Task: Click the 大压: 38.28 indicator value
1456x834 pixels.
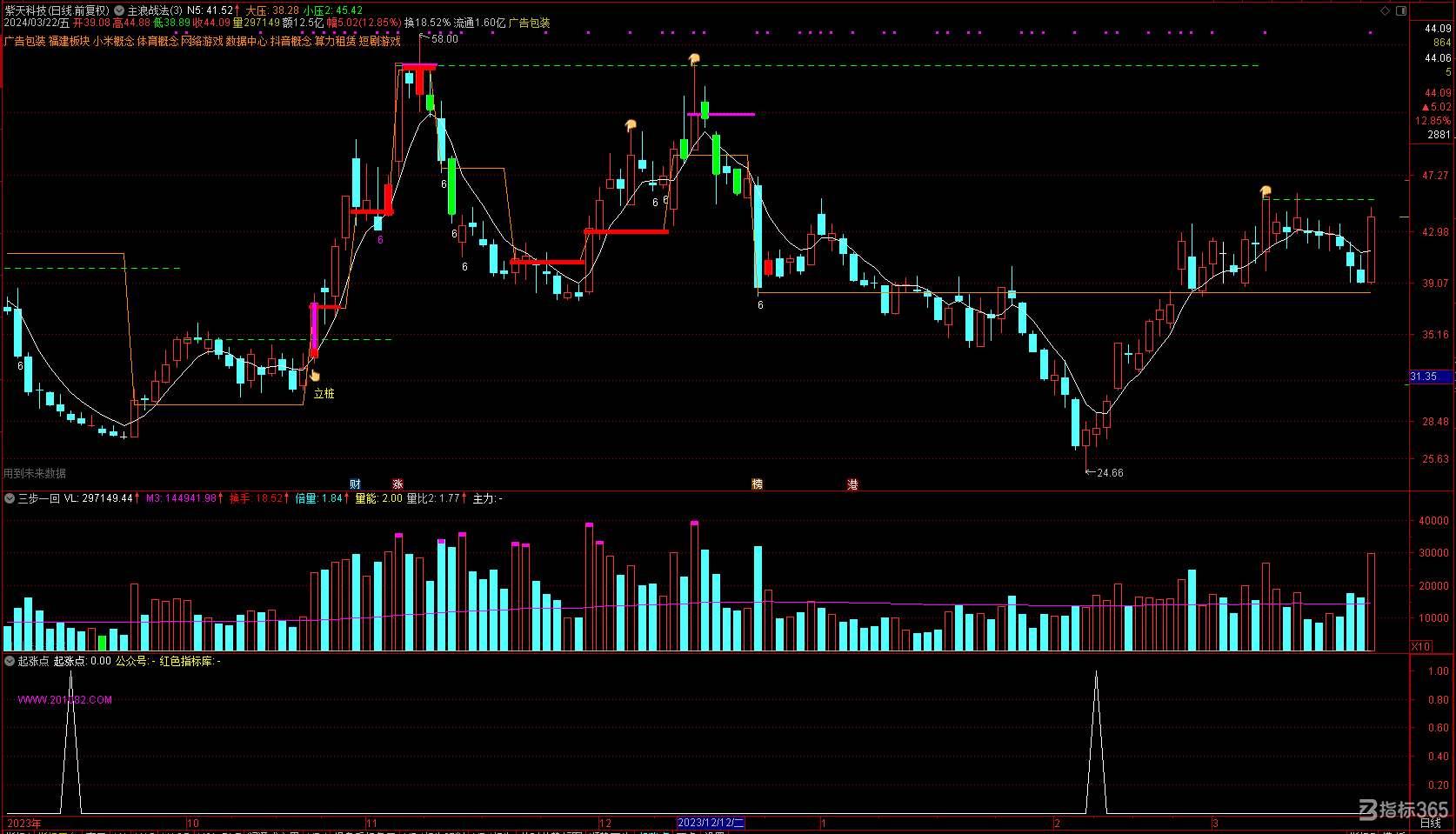Action: [x=272, y=10]
